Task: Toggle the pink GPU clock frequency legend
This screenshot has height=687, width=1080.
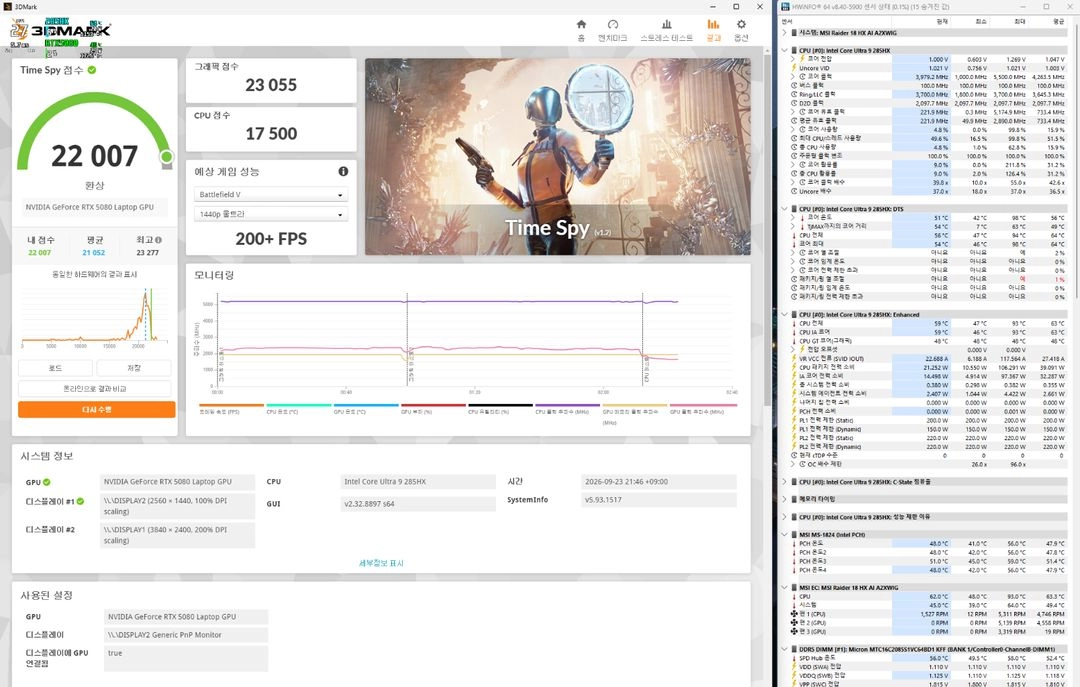Action: tap(703, 409)
